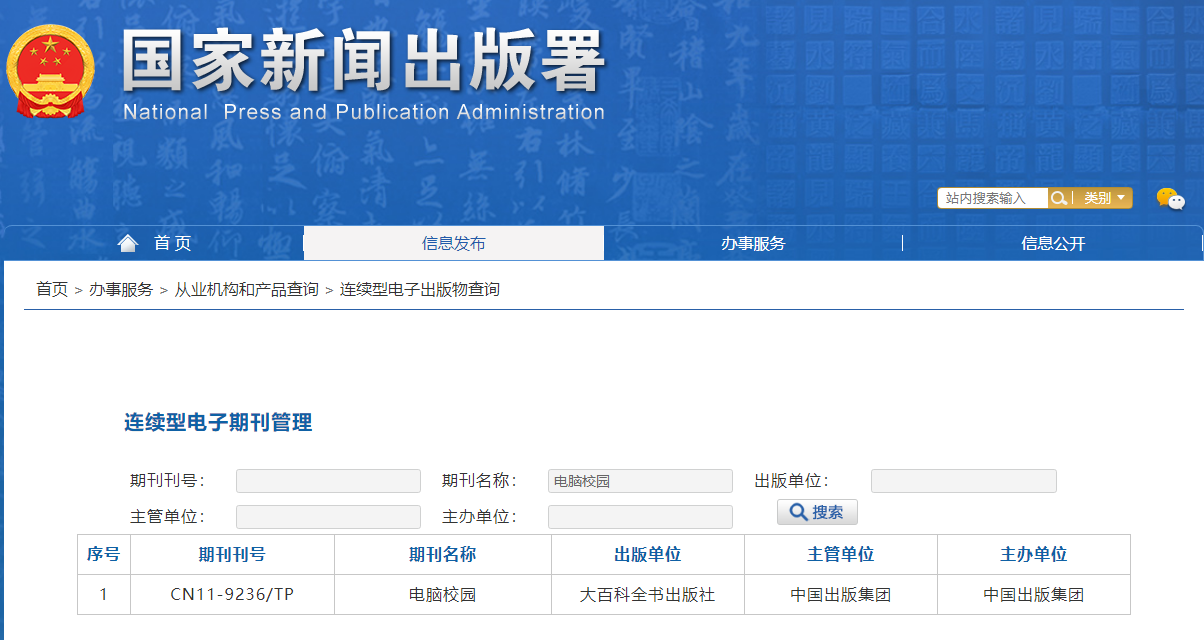
Task: Click the CN11-9236/TP table cell
Action: tap(232, 595)
